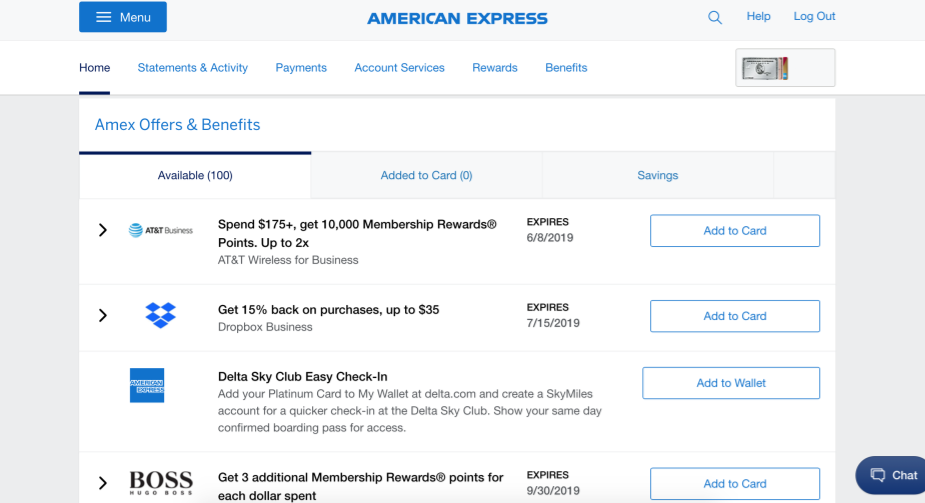Click the Log Out link

coord(814,16)
